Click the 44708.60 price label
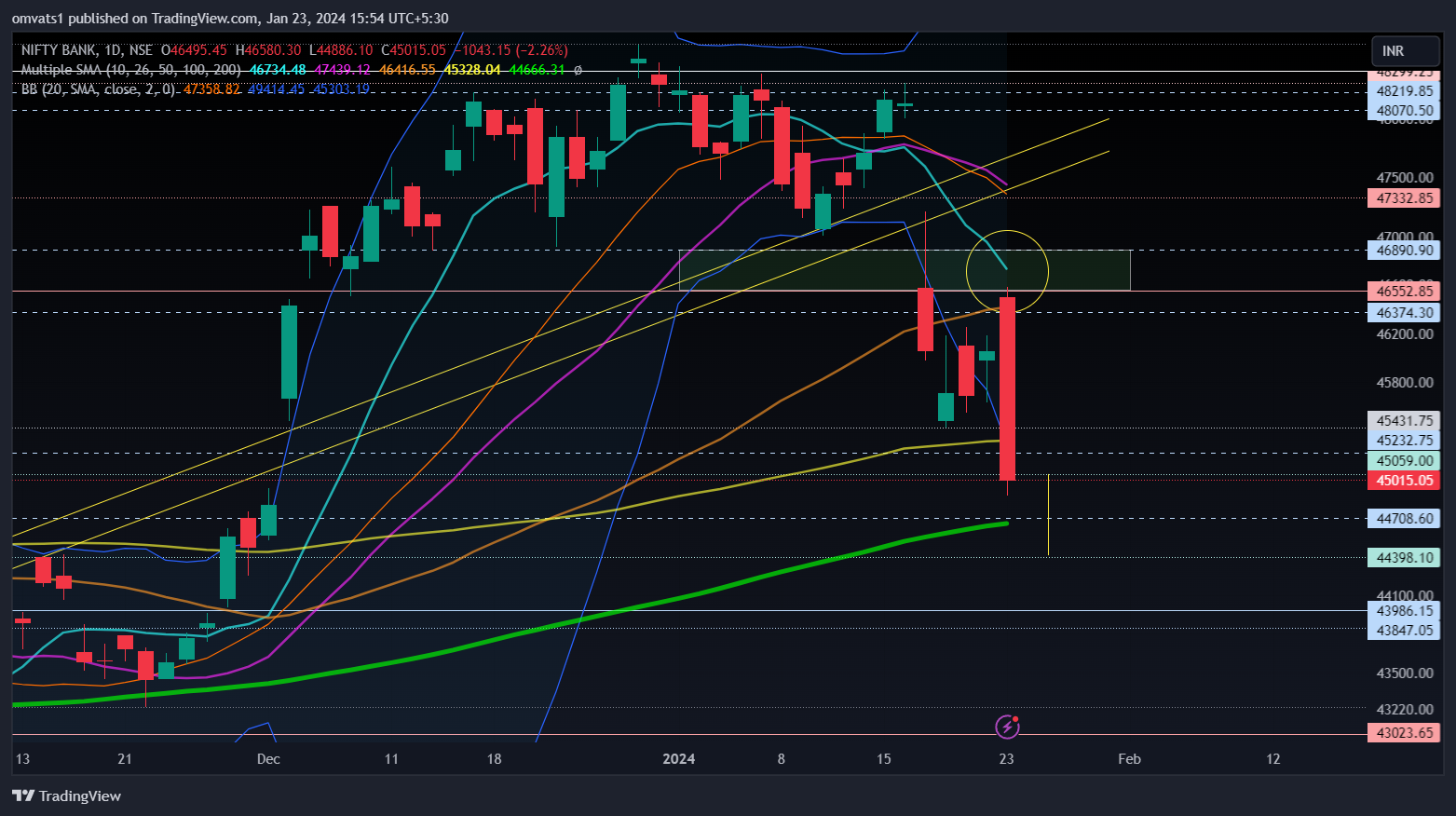This screenshot has height=816, width=1456. tap(1404, 518)
